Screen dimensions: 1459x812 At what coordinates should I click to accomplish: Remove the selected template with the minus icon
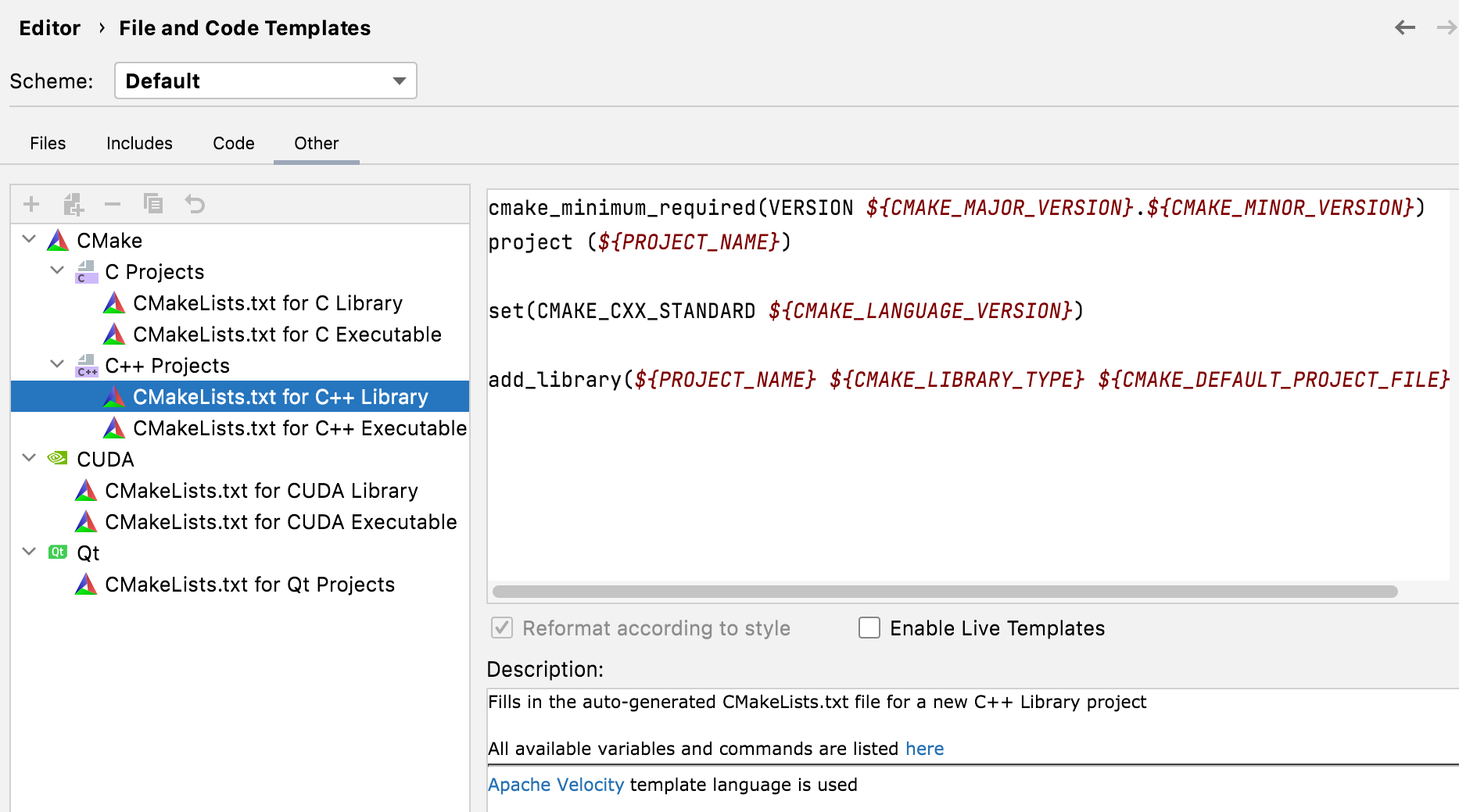click(x=113, y=204)
